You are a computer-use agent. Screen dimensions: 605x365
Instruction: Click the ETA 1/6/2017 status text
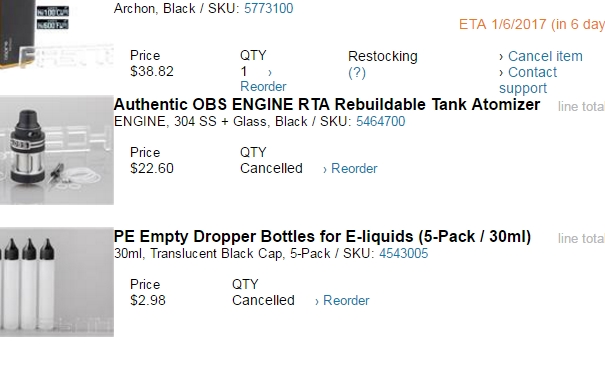click(x=532, y=24)
